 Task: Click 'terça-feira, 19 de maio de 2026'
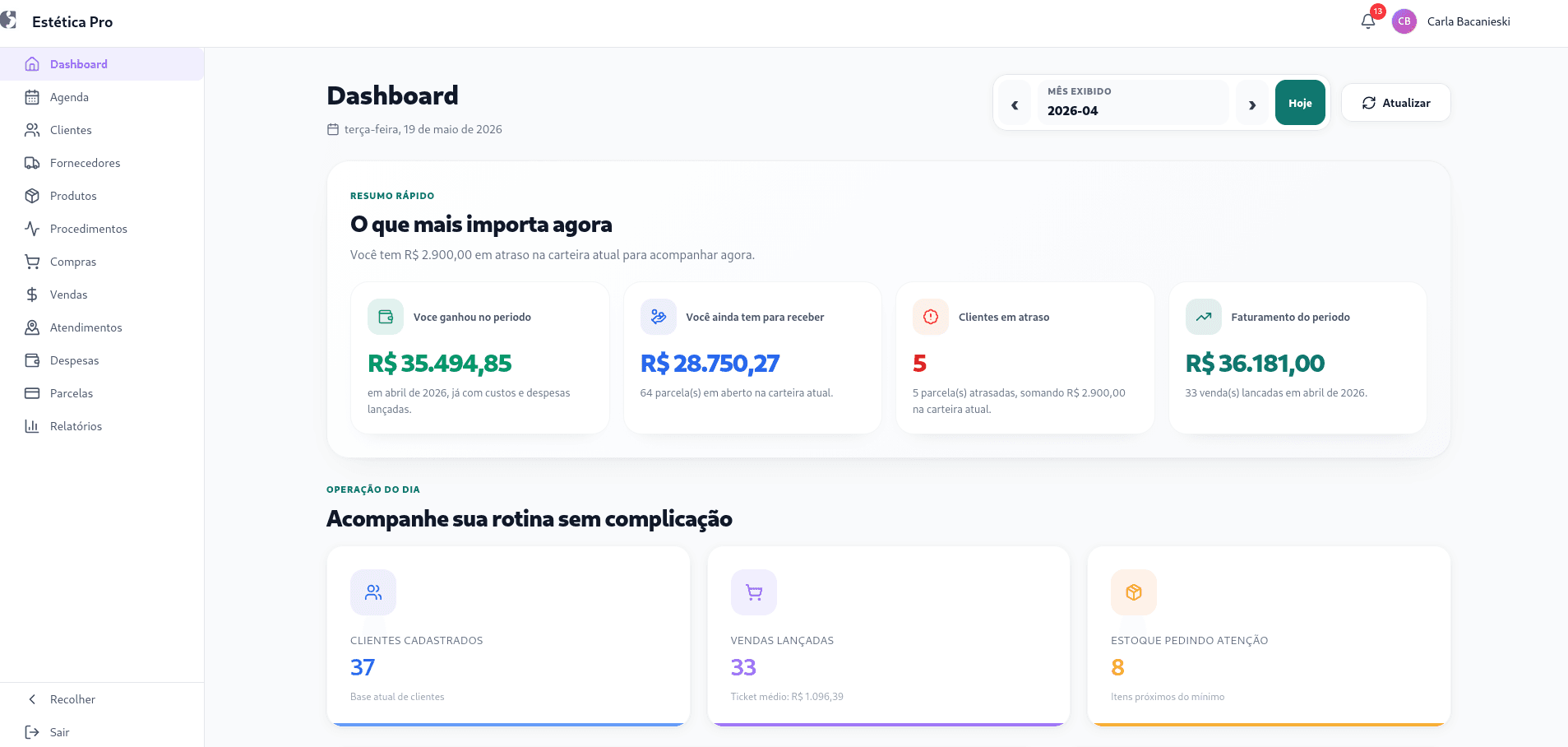(423, 129)
